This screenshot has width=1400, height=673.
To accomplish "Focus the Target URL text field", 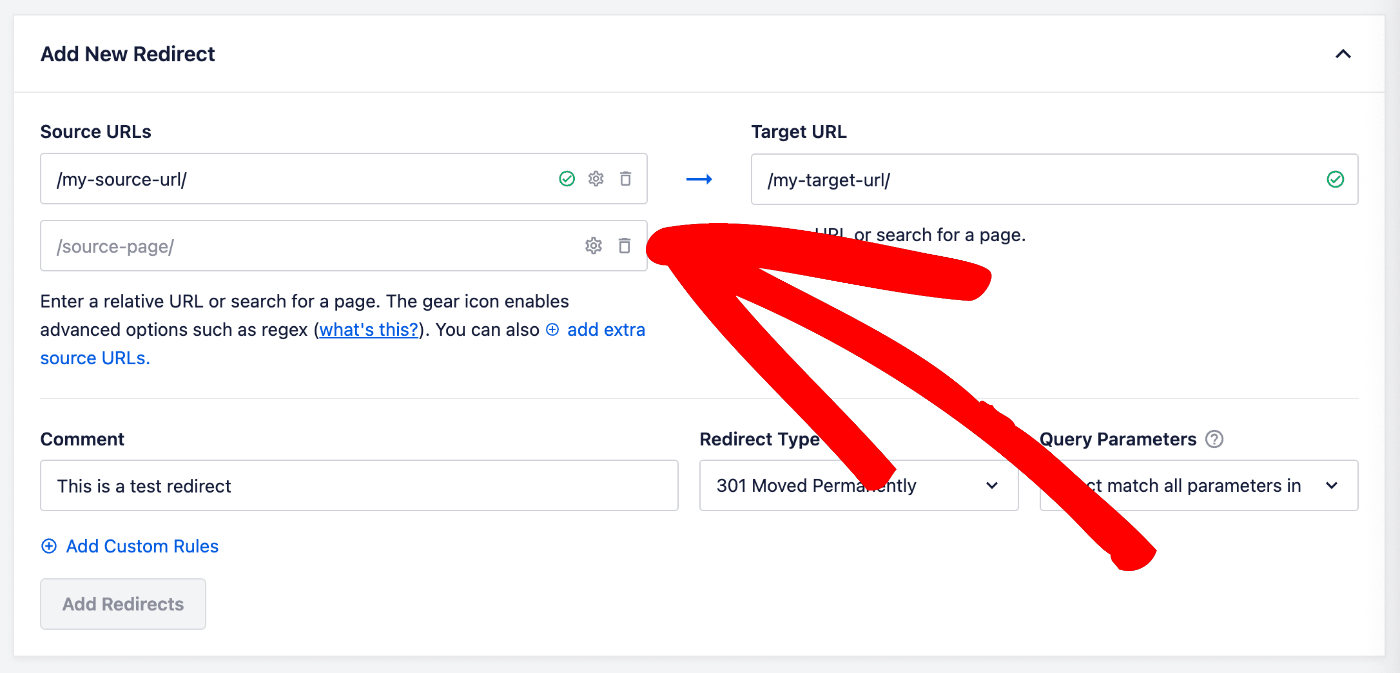I will point(1030,179).
